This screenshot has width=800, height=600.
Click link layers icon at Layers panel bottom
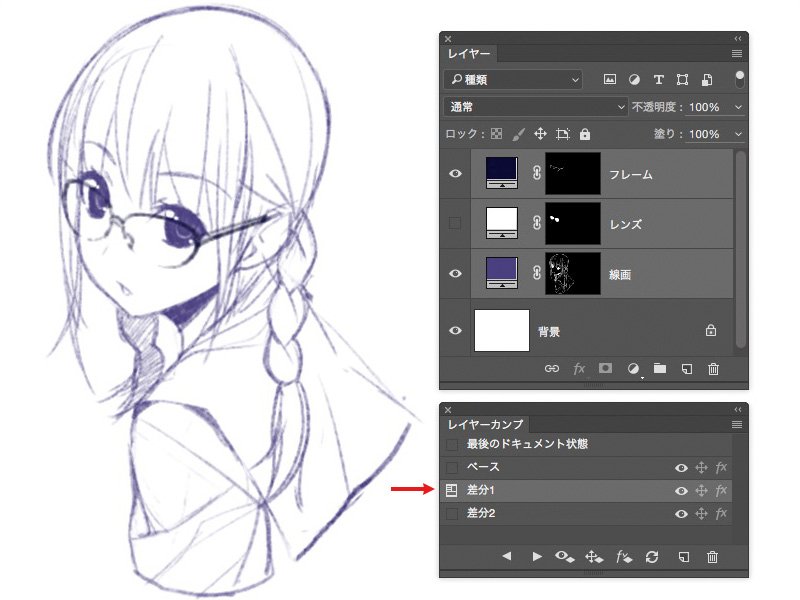point(552,368)
